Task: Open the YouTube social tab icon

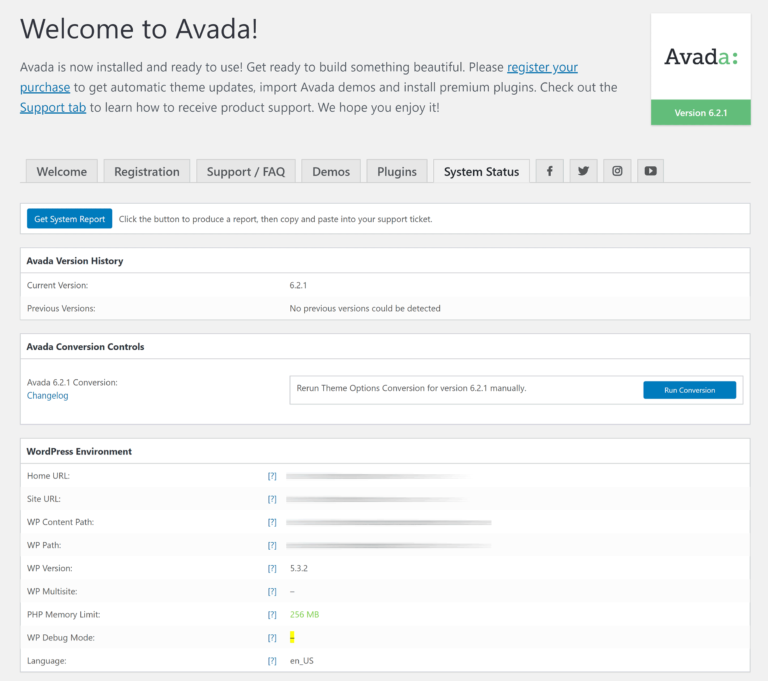Action: click(x=650, y=171)
